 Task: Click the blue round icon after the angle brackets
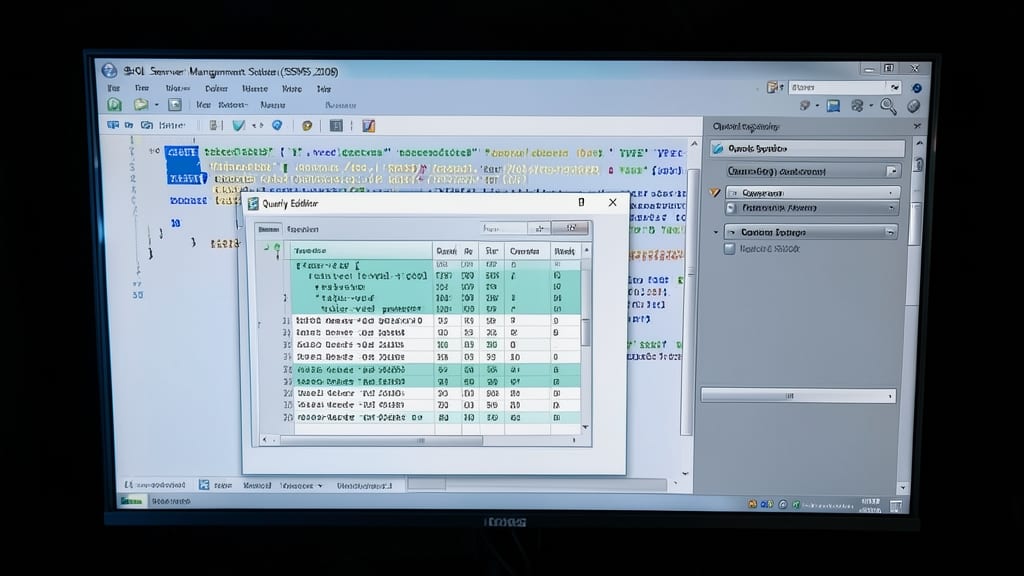coord(277,125)
